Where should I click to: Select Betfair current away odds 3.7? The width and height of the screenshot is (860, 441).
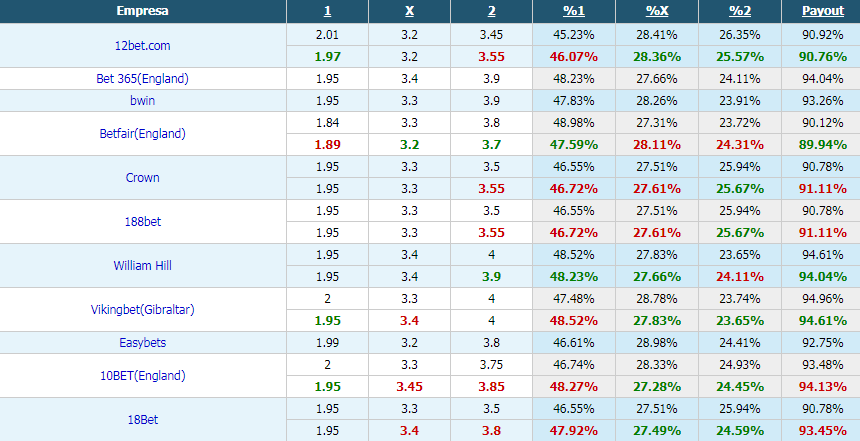[x=491, y=144]
